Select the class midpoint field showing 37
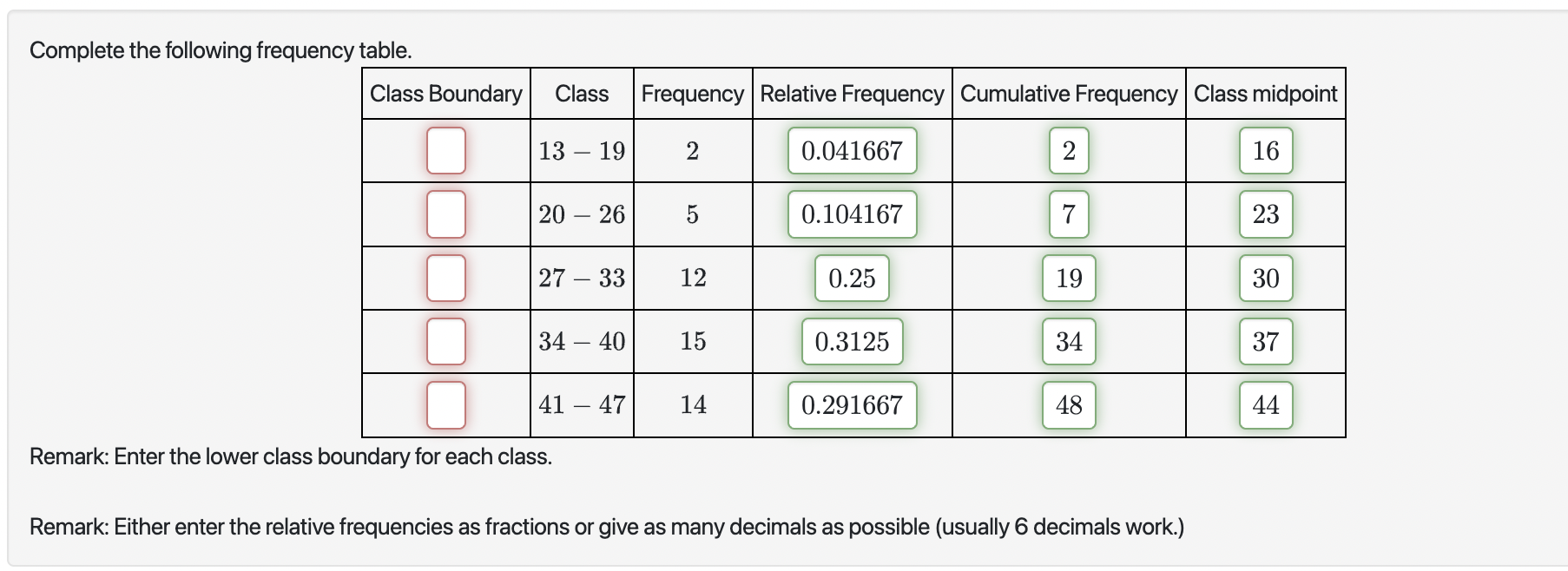 click(x=1265, y=341)
